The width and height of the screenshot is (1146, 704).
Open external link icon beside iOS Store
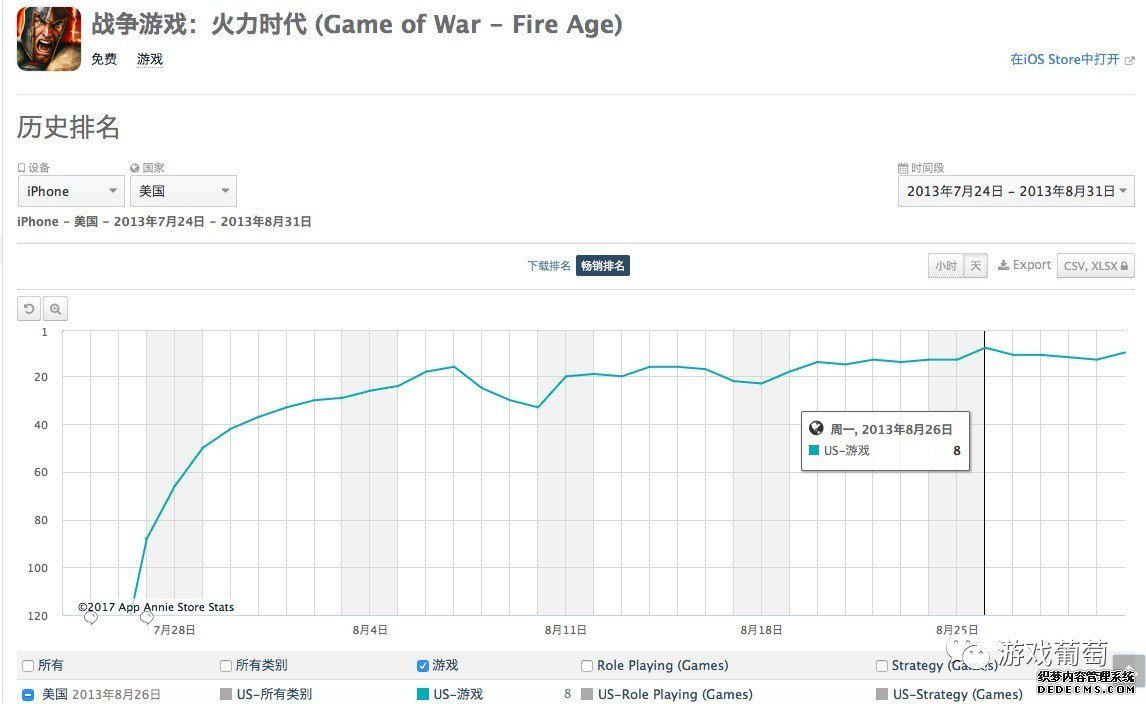(1129, 60)
